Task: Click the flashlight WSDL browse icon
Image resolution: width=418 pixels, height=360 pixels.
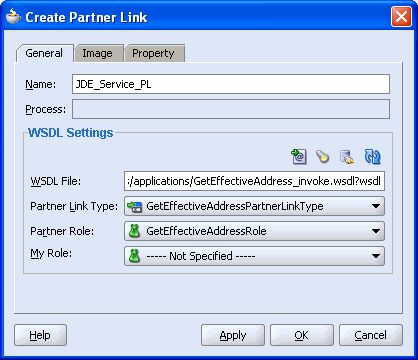Action: pos(322,156)
